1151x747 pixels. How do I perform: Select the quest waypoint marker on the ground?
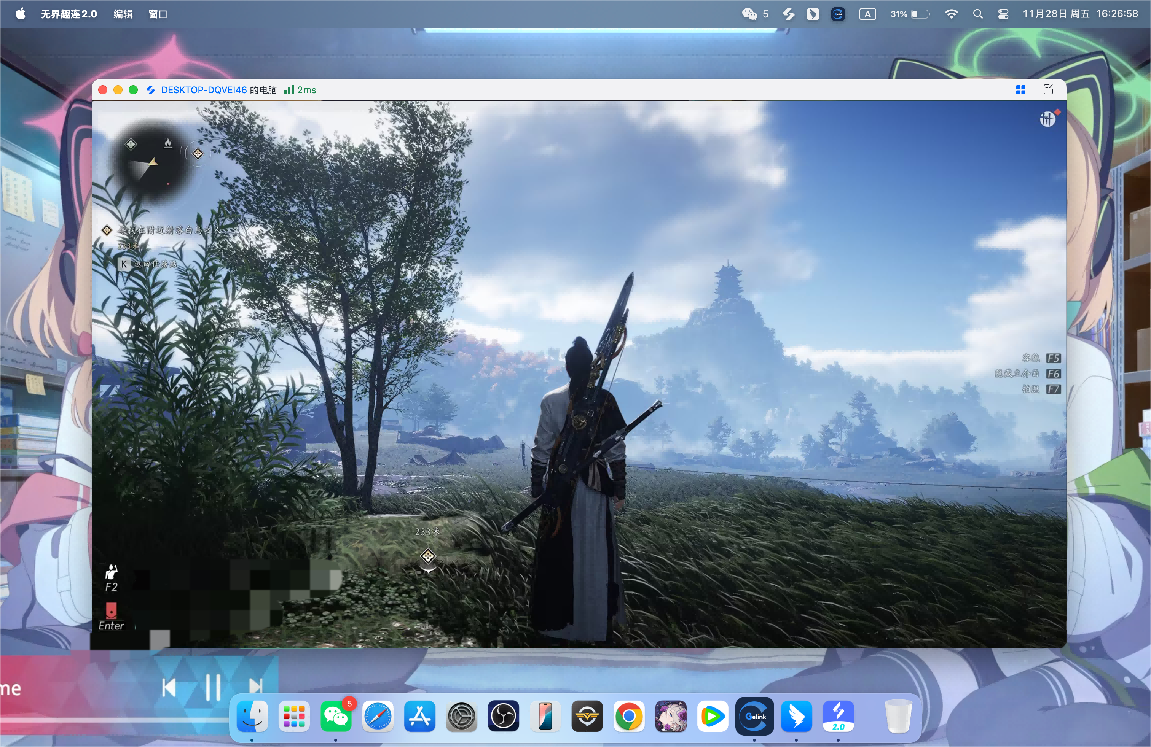pyautogui.click(x=428, y=556)
